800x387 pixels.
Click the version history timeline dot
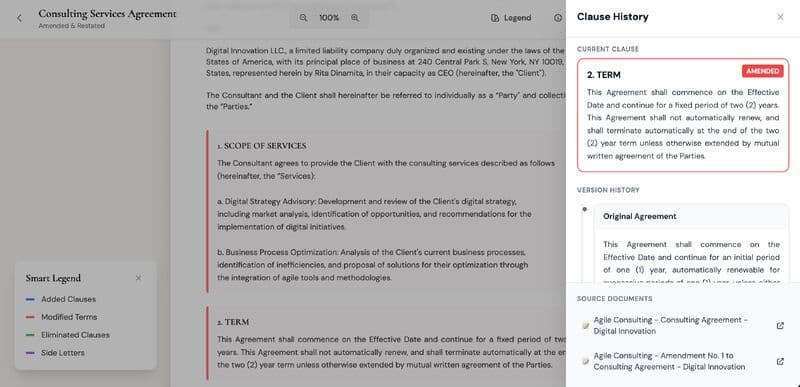[x=584, y=209]
